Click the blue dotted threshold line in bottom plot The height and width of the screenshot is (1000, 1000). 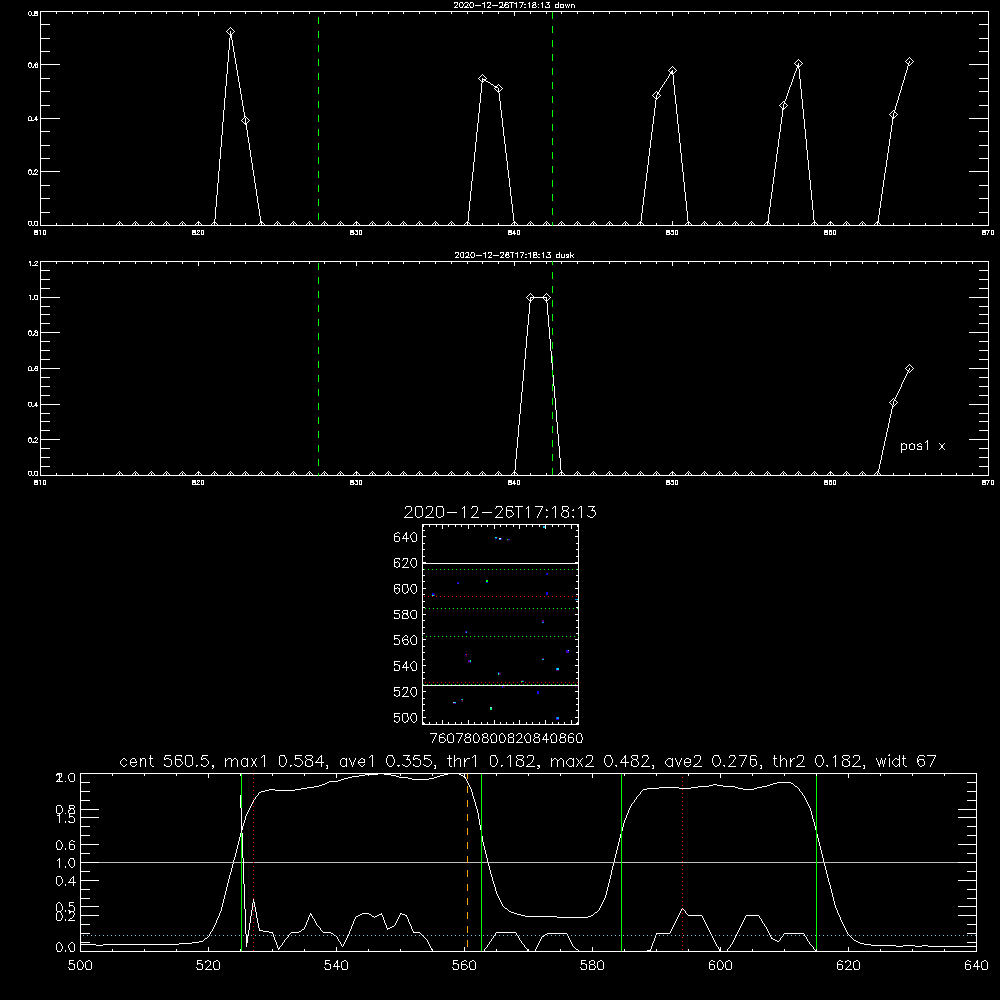pos(528,935)
